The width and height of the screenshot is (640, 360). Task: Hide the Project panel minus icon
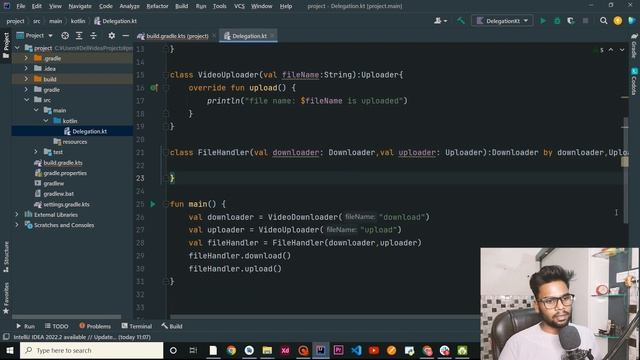tap(126, 36)
